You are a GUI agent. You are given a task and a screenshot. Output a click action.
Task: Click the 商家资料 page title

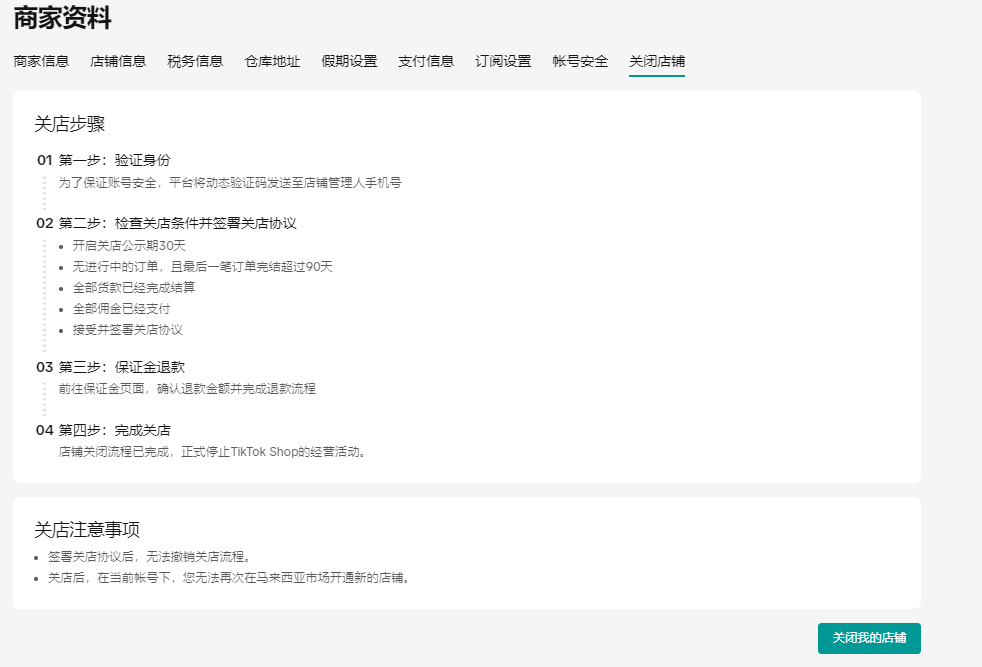pyautogui.click(x=62, y=17)
